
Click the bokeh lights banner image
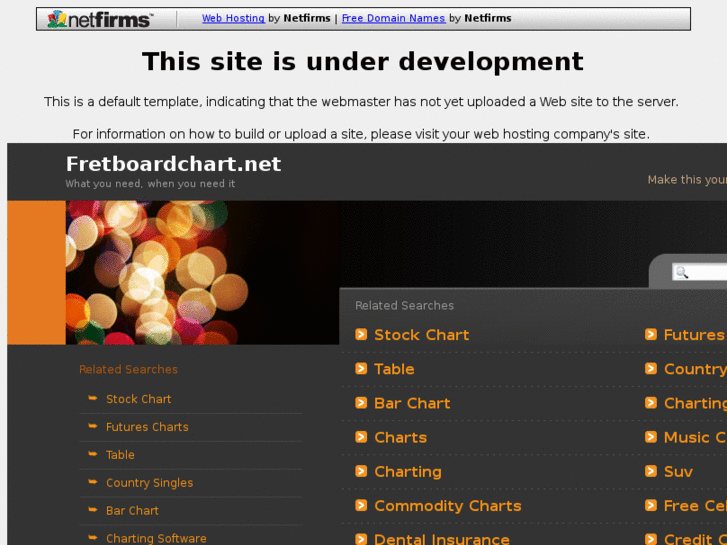click(202, 273)
